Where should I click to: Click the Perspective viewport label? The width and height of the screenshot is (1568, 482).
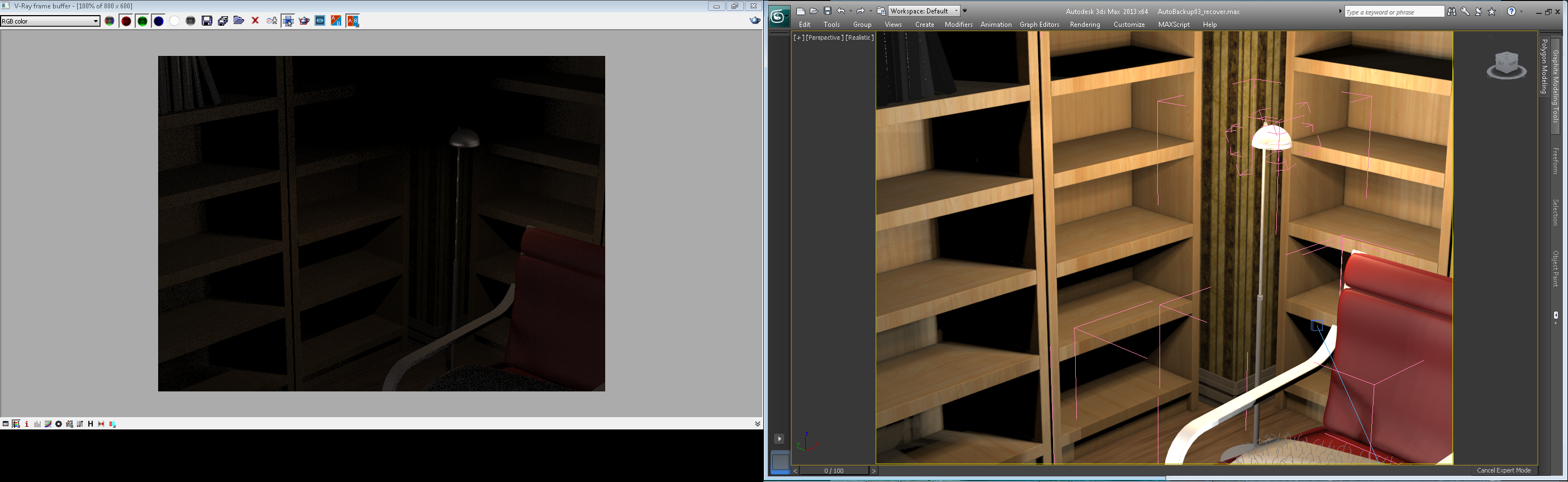pyautogui.click(x=825, y=38)
